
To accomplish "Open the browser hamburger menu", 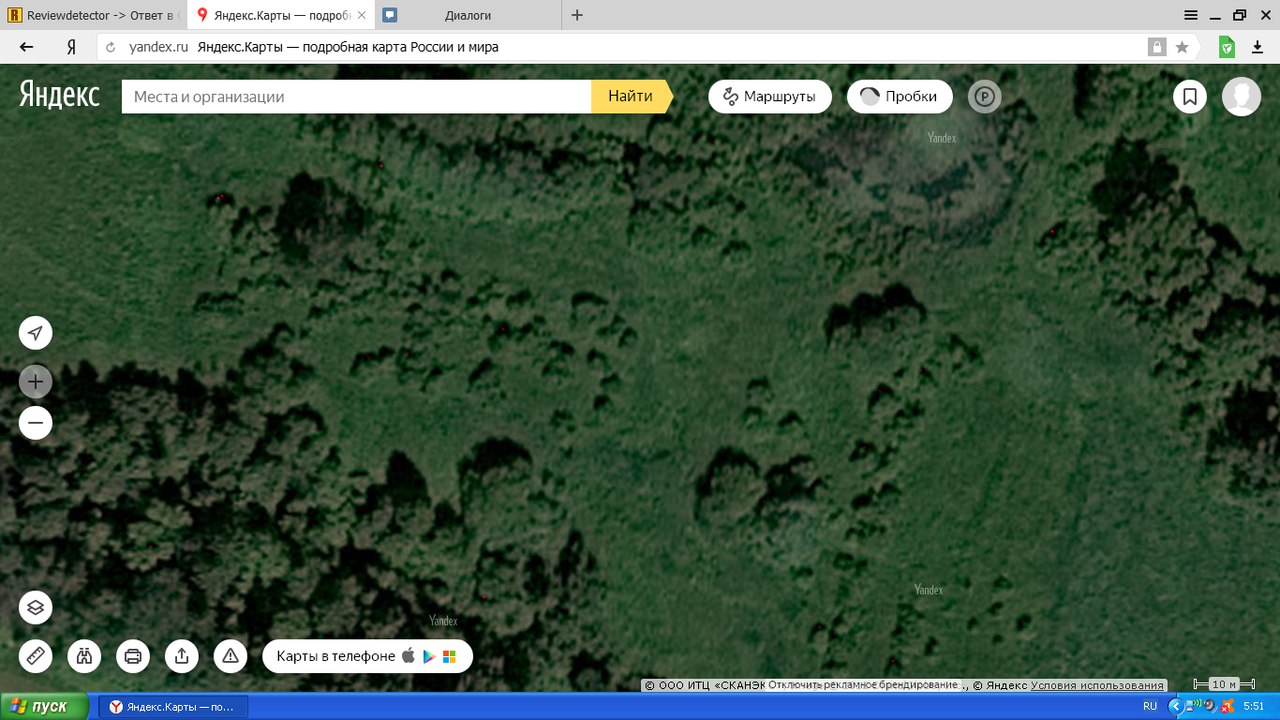I will click(x=1191, y=15).
